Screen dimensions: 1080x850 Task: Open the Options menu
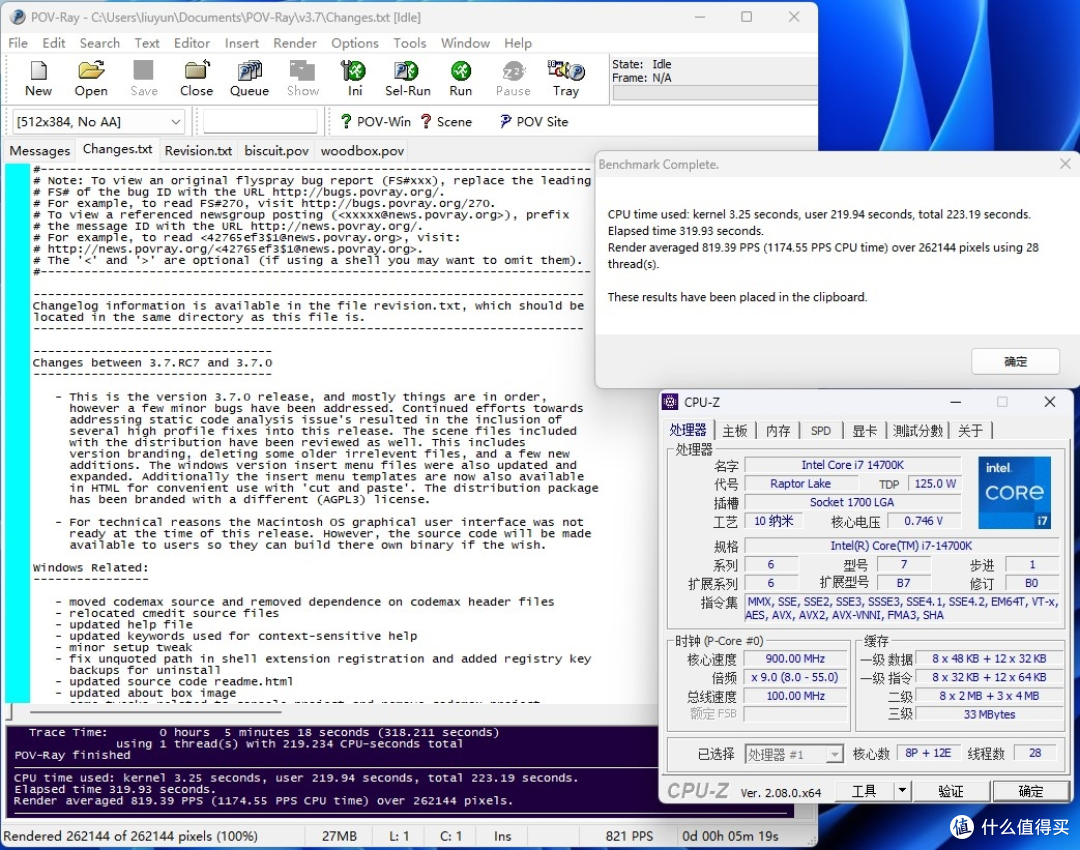coord(355,43)
